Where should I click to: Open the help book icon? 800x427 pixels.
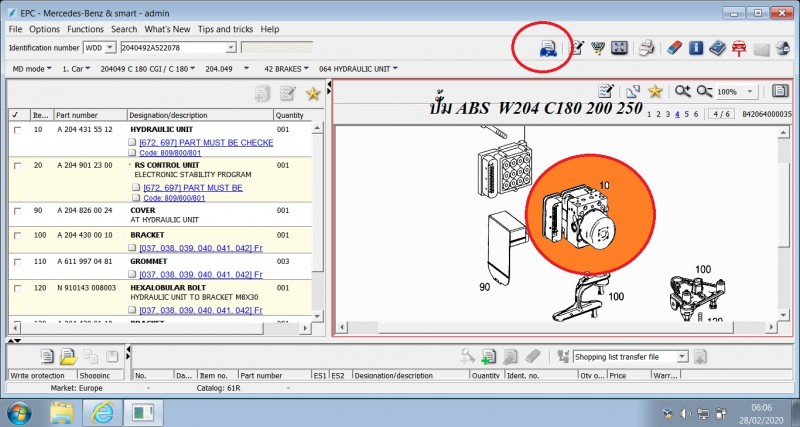(717, 48)
